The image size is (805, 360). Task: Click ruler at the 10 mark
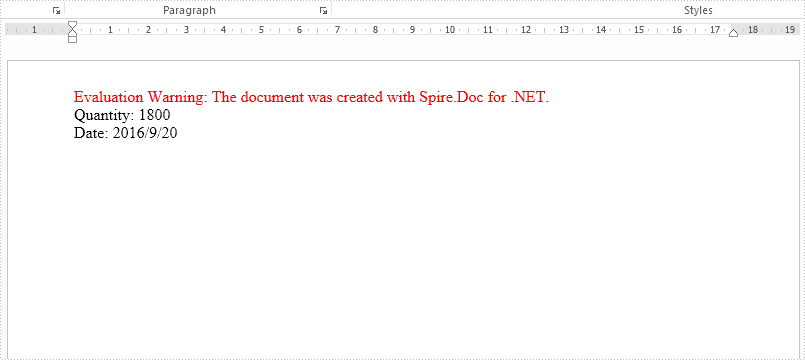[x=450, y=30]
